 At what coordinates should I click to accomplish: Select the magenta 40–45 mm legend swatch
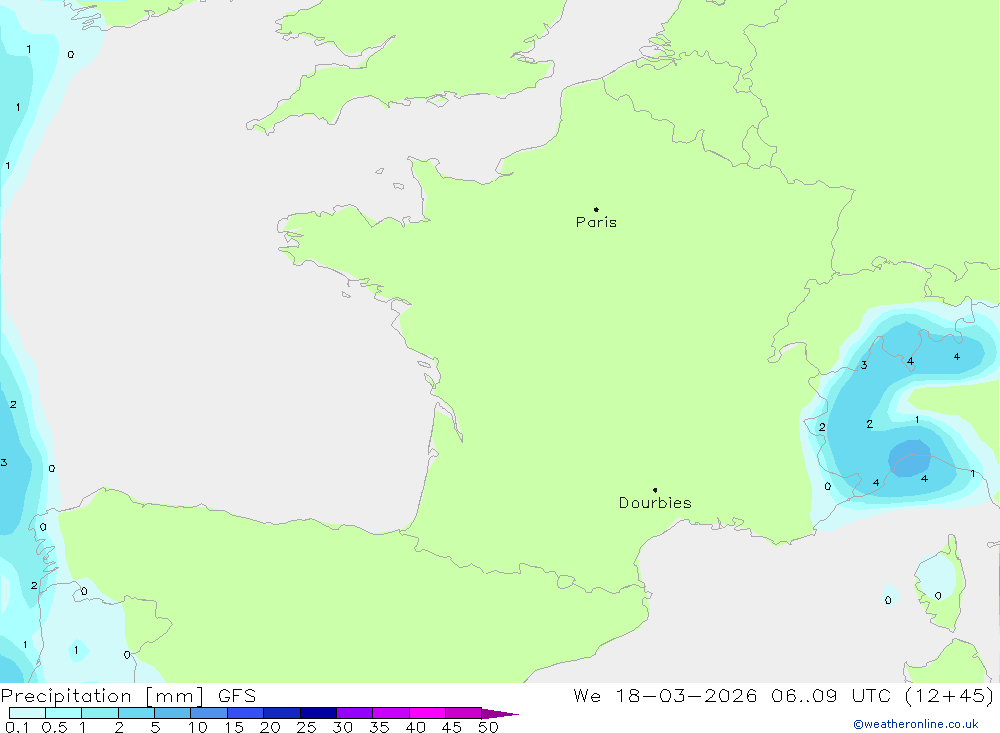(x=427, y=713)
